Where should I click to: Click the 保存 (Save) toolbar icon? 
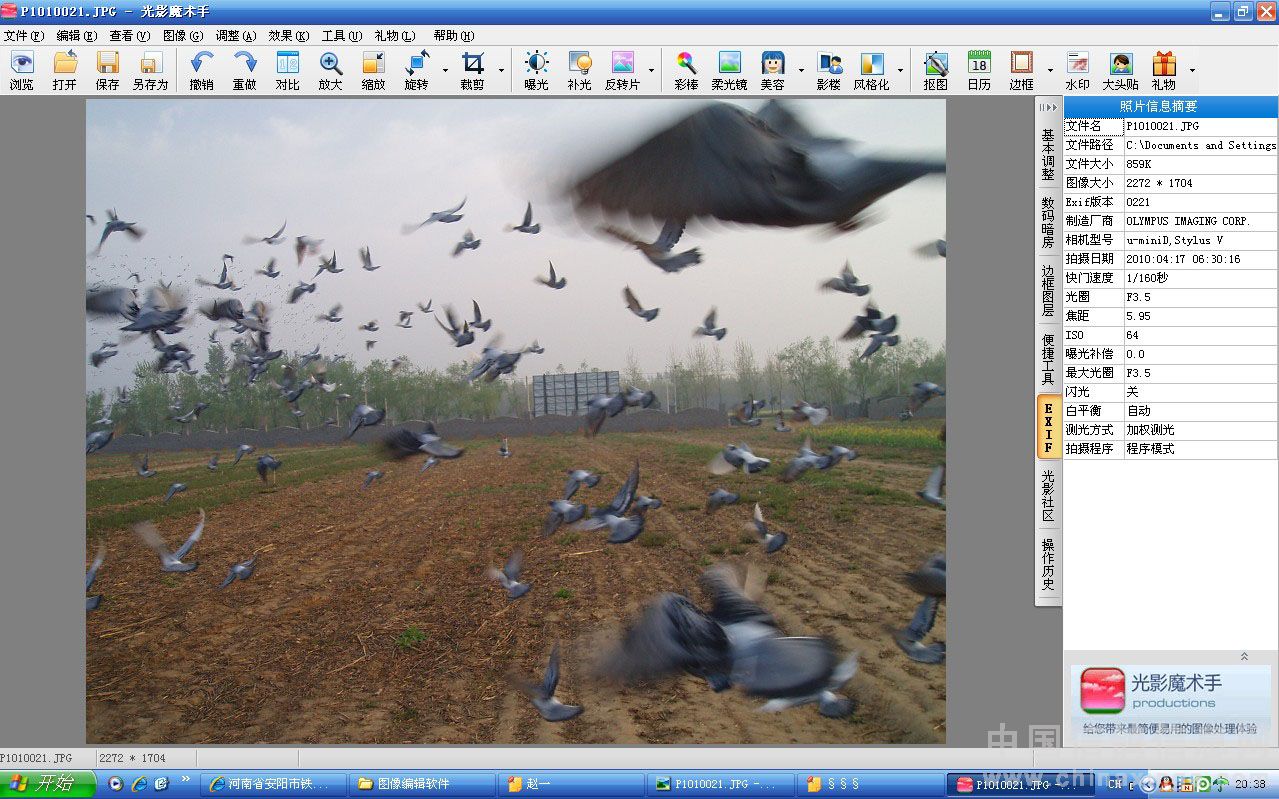pyautogui.click(x=107, y=70)
